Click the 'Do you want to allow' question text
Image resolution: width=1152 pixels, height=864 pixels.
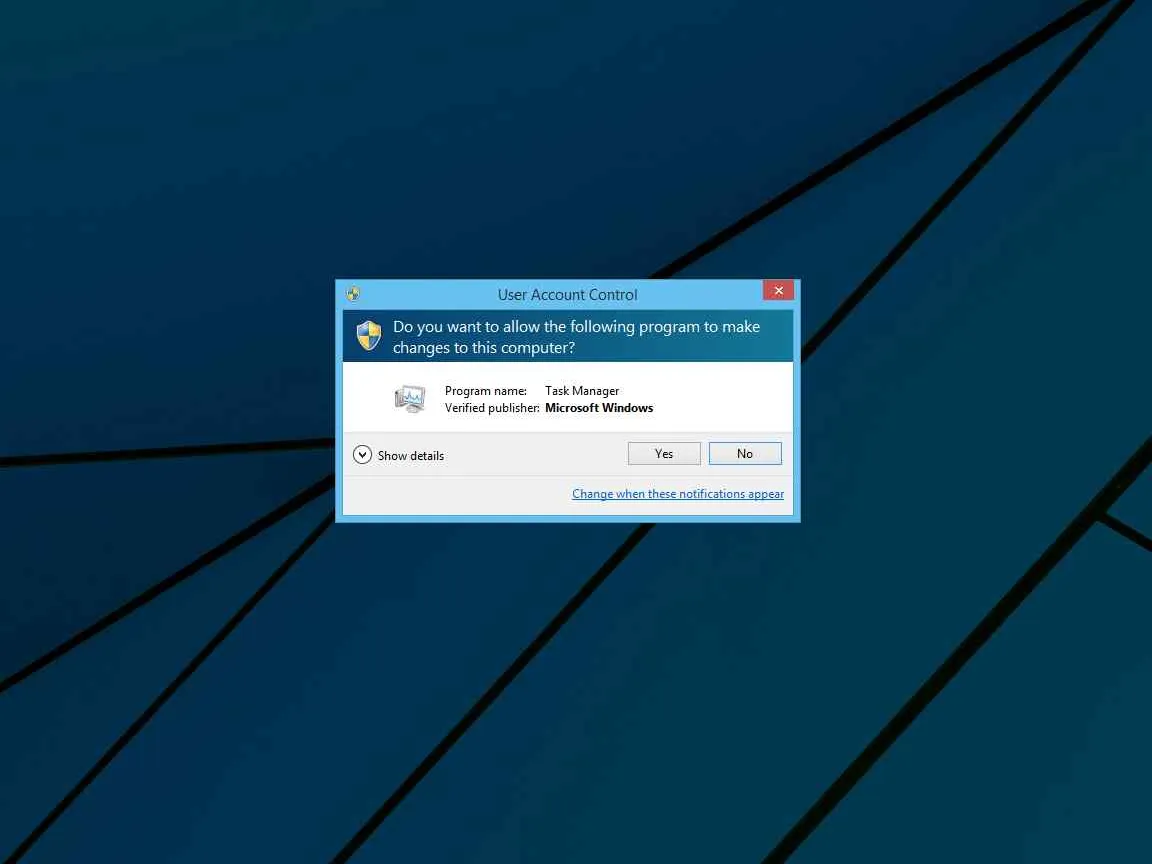[x=577, y=337]
